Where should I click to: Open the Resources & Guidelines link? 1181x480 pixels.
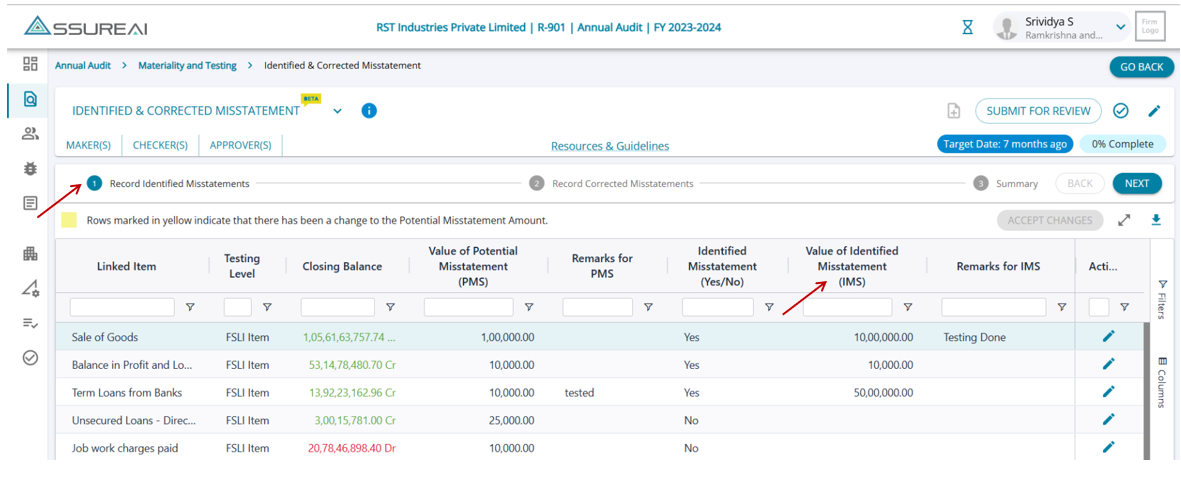[x=610, y=146]
